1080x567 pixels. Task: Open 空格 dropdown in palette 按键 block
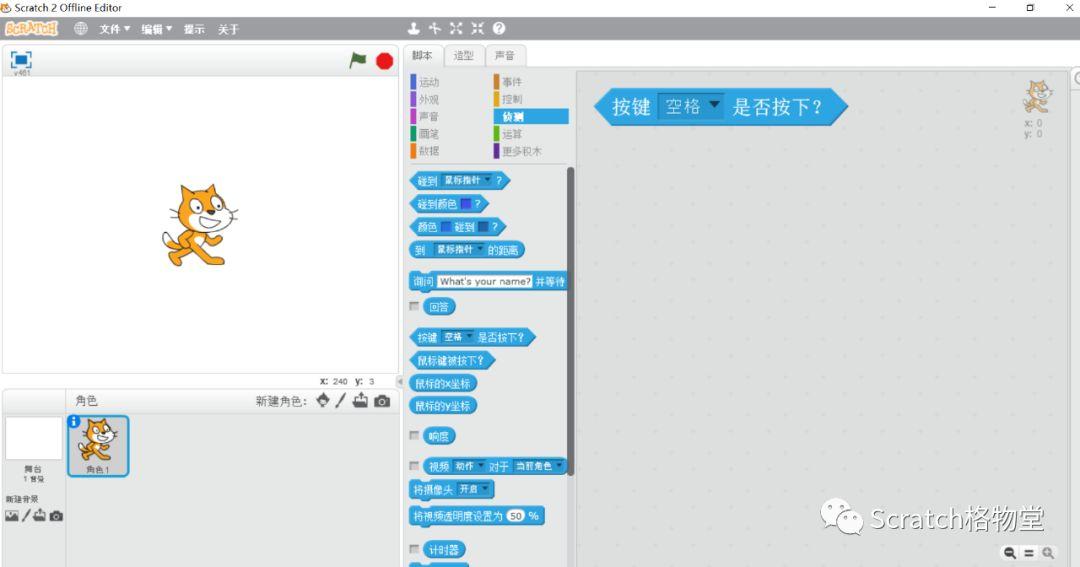click(x=458, y=337)
